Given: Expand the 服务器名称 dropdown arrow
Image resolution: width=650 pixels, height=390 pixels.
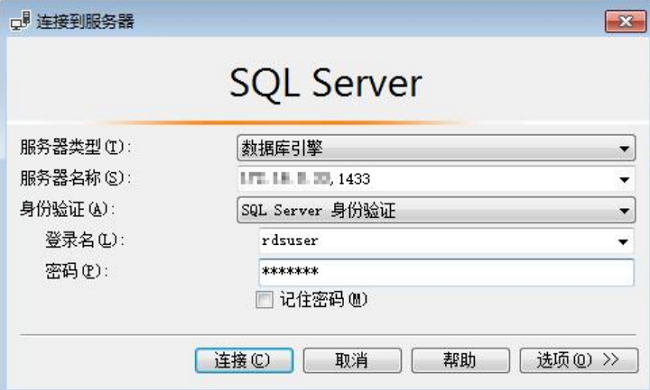Looking at the screenshot, I should [x=624, y=179].
